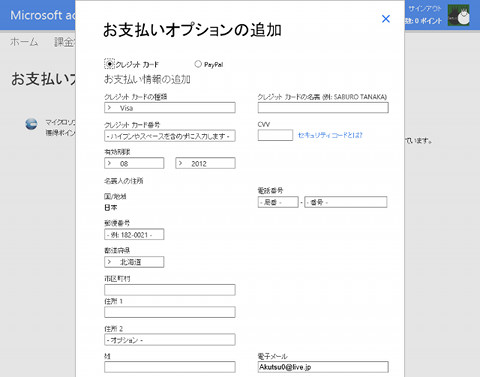Click the postal code field

coord(134,234)
